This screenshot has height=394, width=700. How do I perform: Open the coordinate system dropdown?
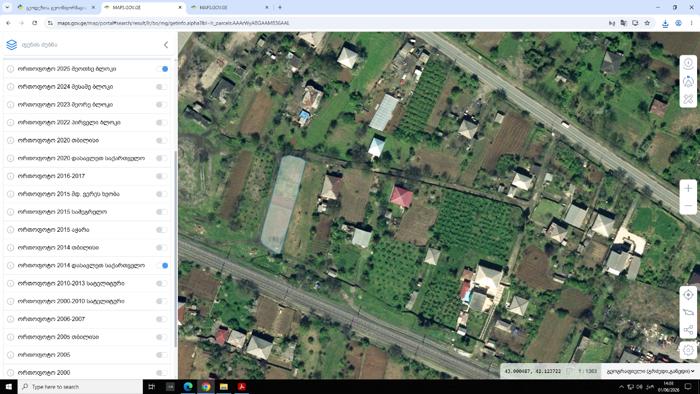tap(650, 371)
